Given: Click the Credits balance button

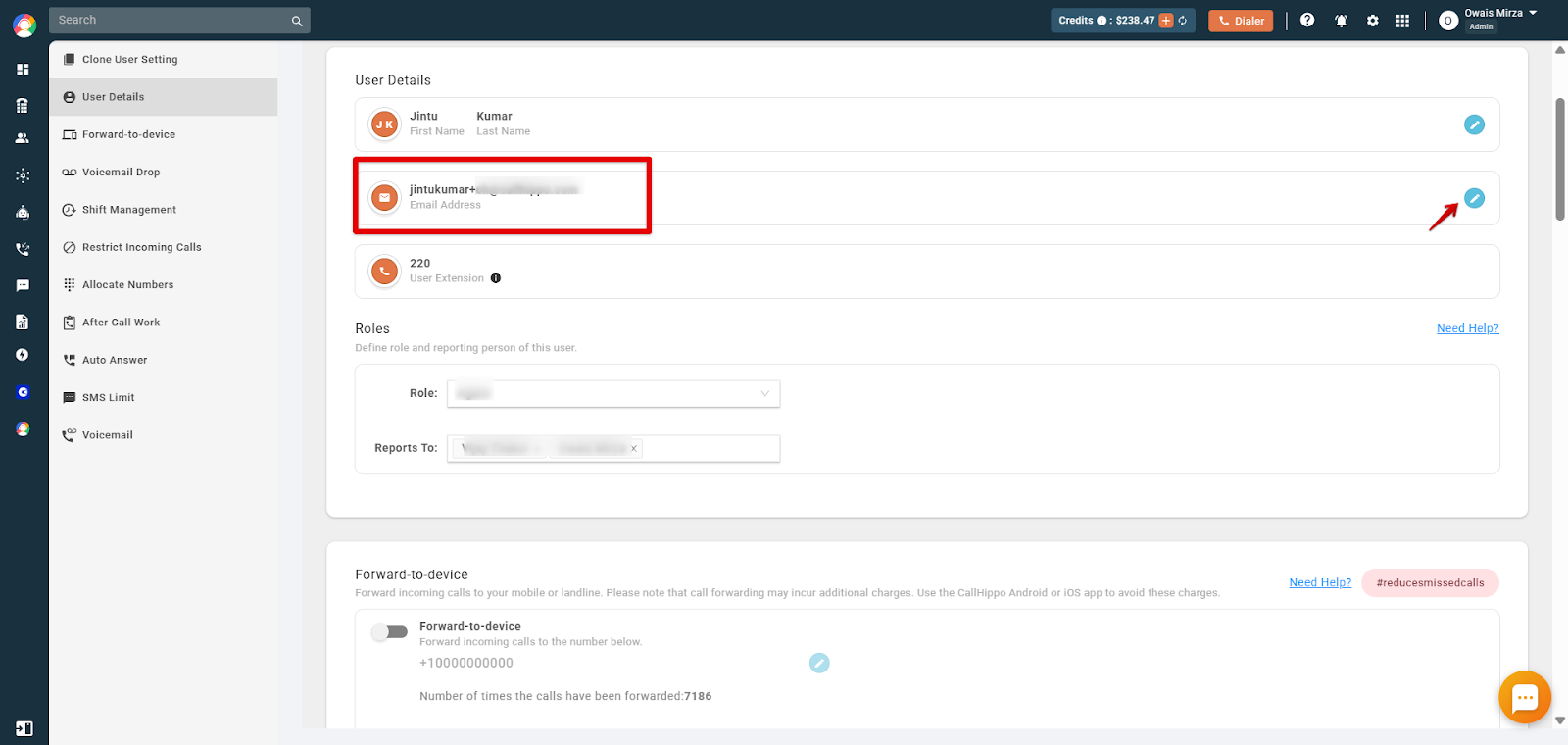Looking at the screenshot, I should 1123,21.
